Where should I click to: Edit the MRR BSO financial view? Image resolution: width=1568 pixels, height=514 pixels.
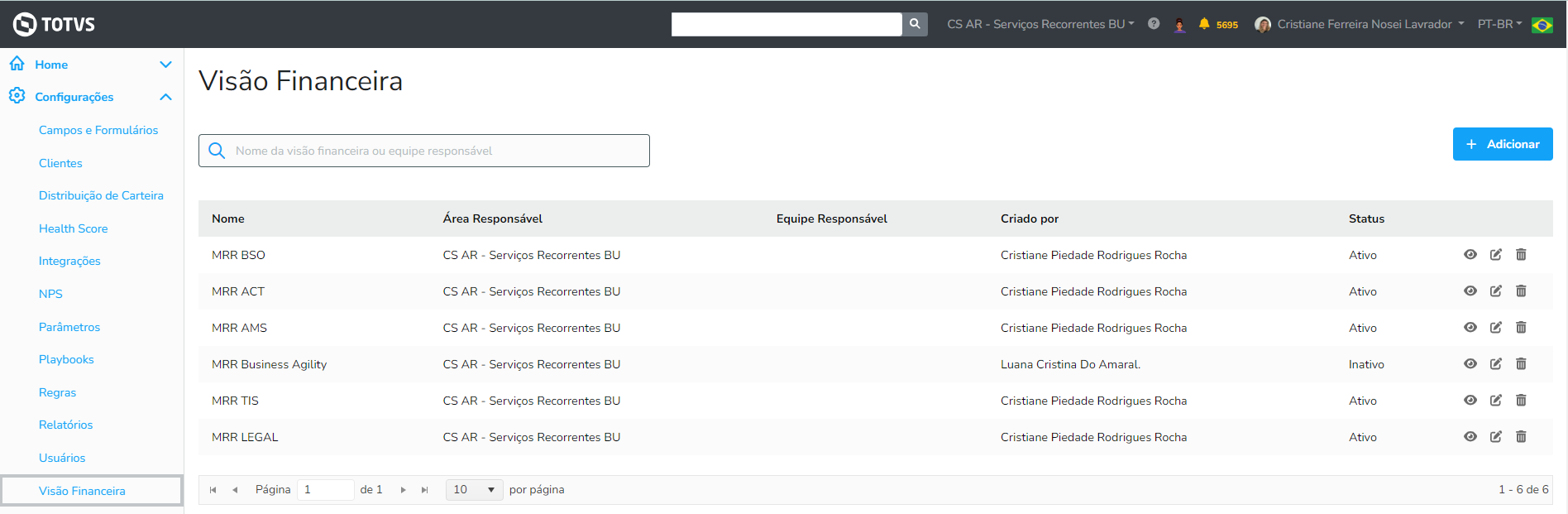(x=1496, y=255)
